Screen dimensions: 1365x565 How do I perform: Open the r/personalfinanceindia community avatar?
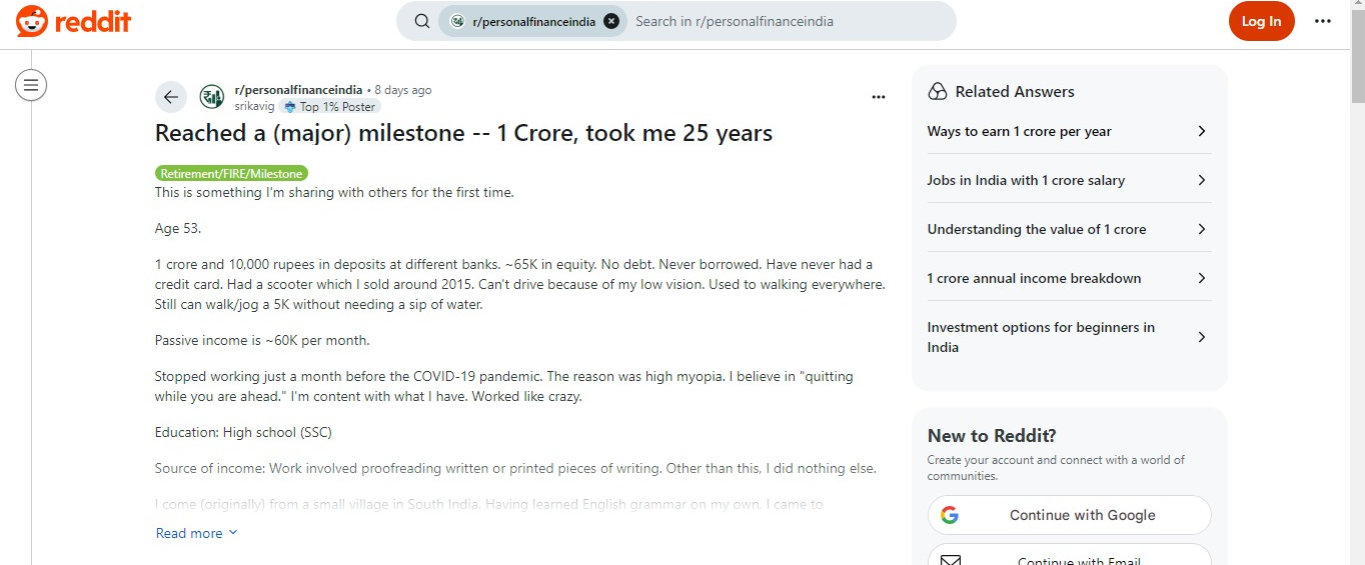pos(212,97)
